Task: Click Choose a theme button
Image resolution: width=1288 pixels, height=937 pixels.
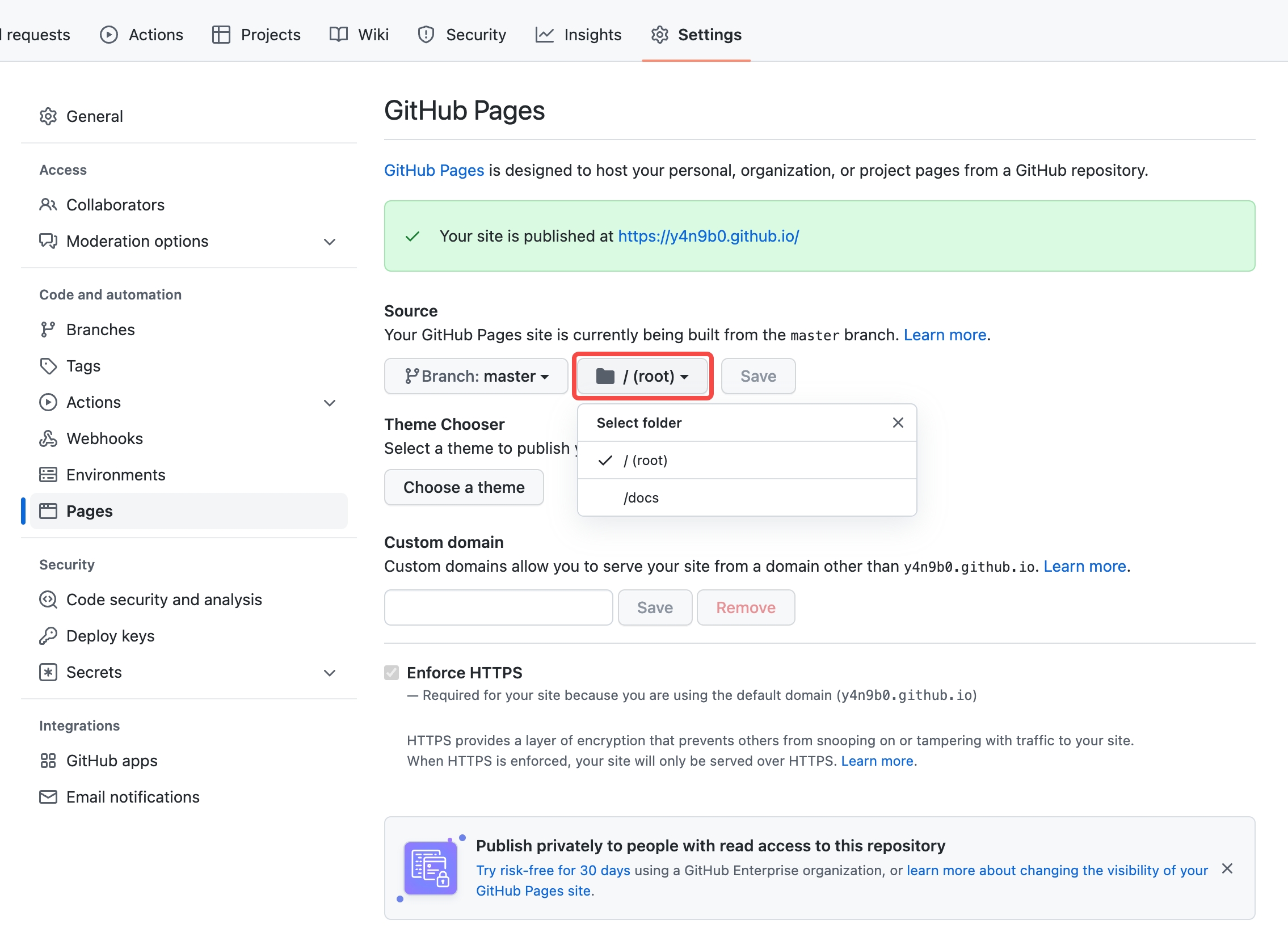Action: pos(464,488)
